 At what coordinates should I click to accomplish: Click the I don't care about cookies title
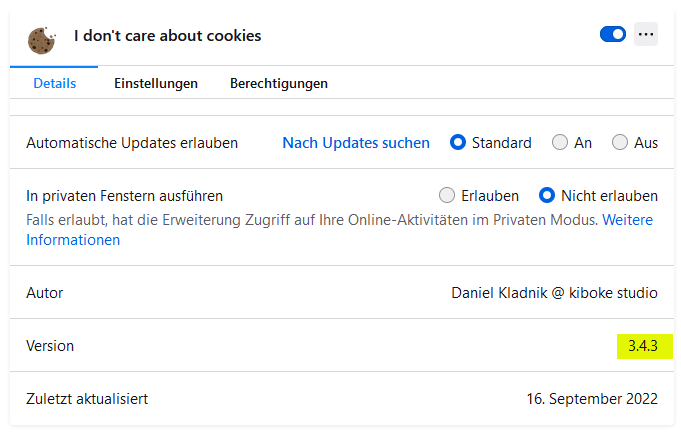[x=168, y=36]
